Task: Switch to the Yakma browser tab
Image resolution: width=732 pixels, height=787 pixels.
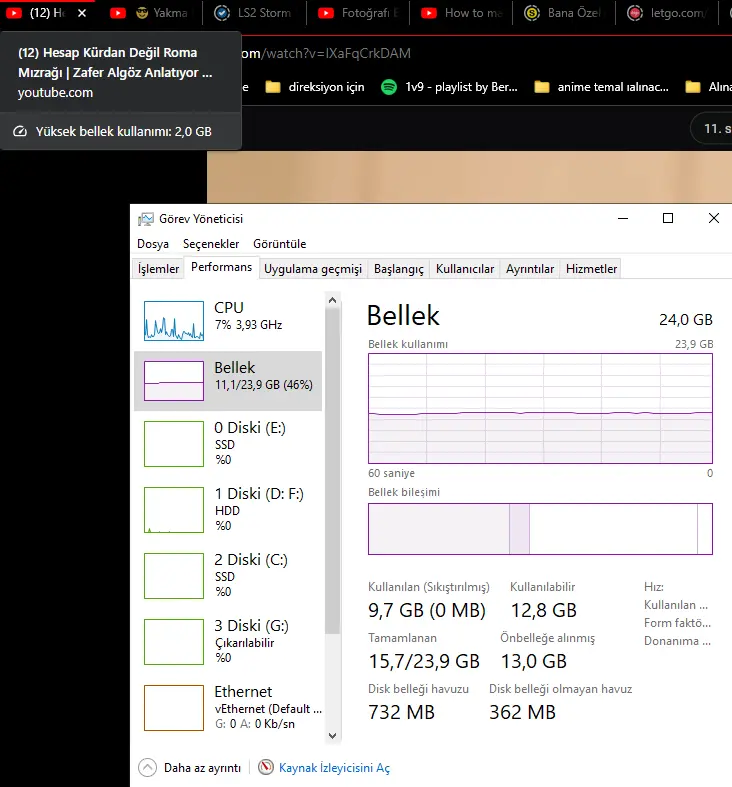Action: tap(151, 13)
